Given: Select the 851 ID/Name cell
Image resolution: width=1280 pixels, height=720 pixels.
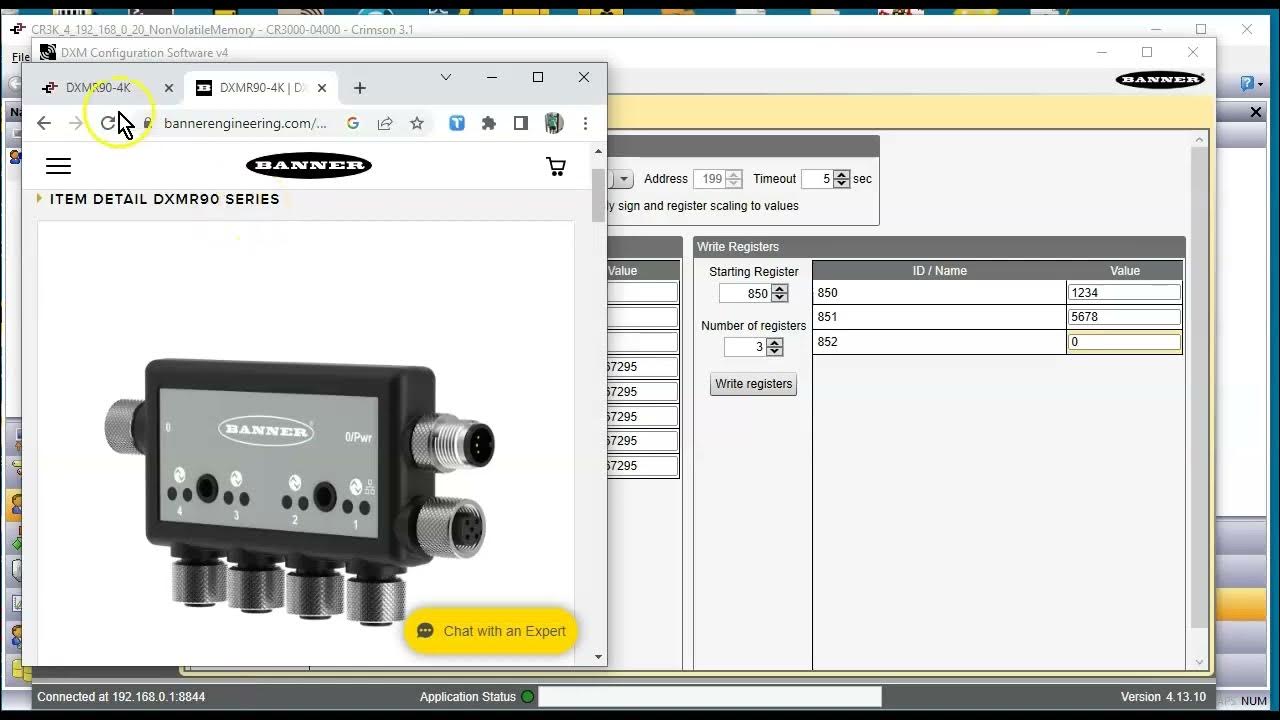Looking at the screenshot, I should click(x=939, y=317).
